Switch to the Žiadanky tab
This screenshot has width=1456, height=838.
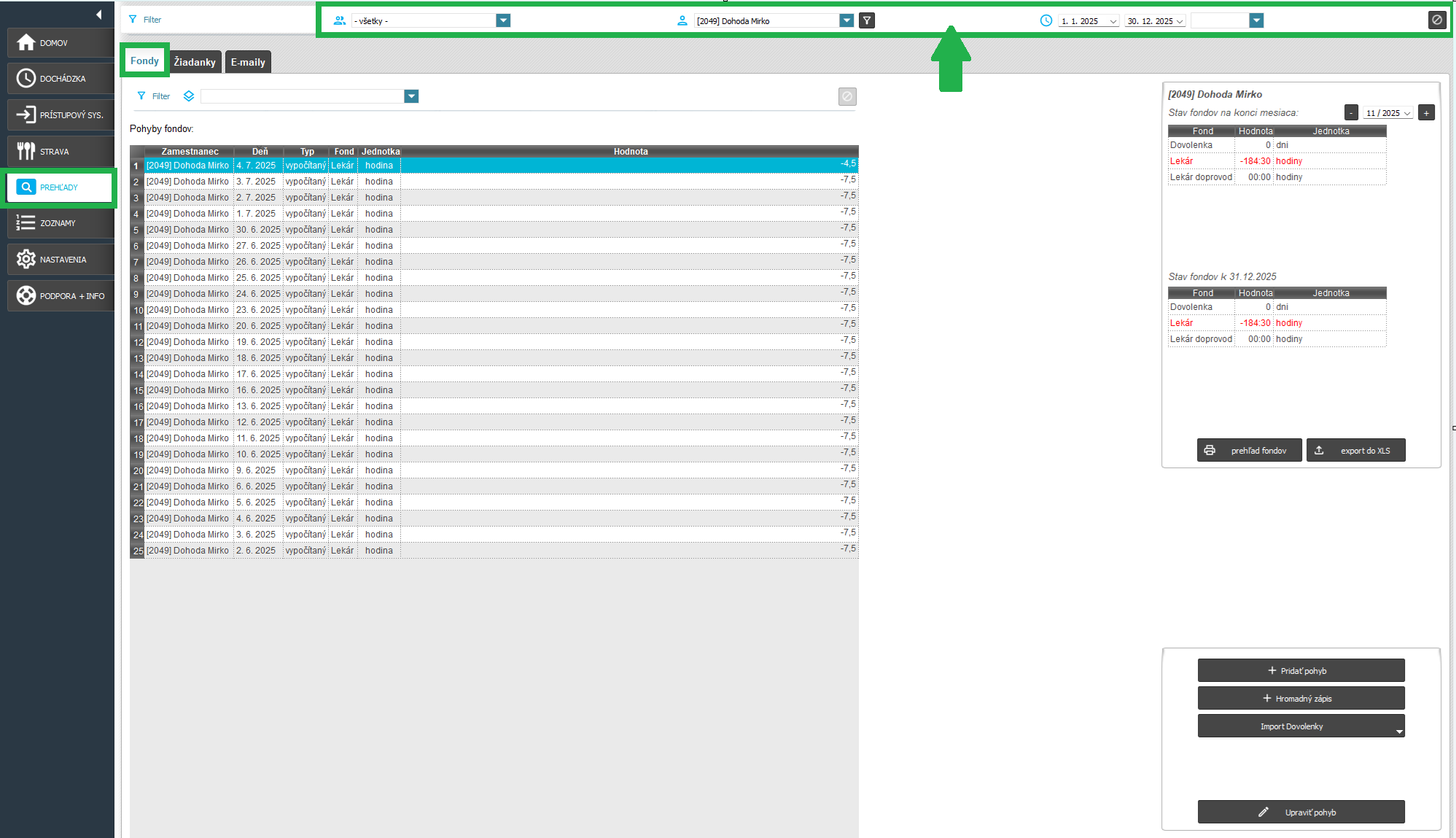[195, 62]
